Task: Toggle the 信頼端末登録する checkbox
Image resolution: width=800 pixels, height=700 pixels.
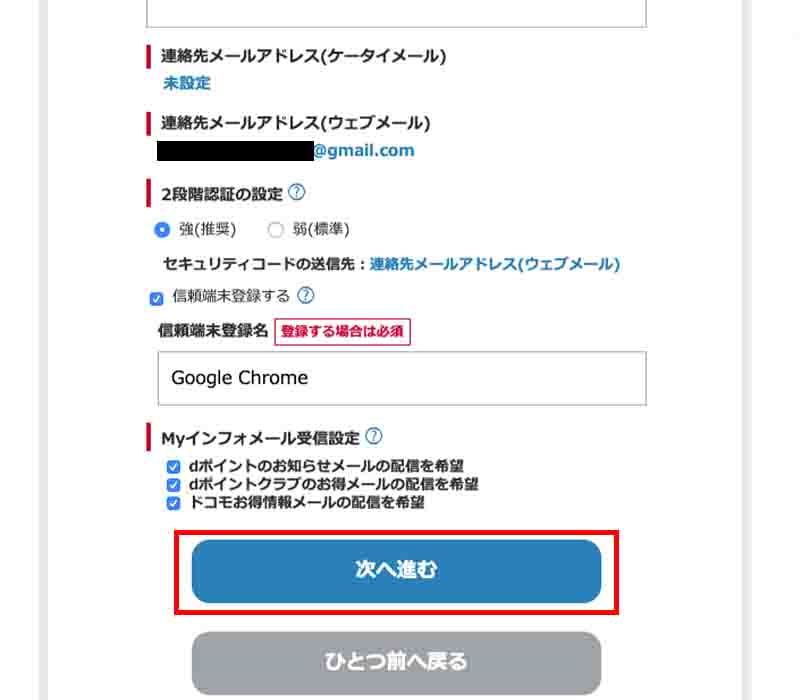Action: pos(156,297)
